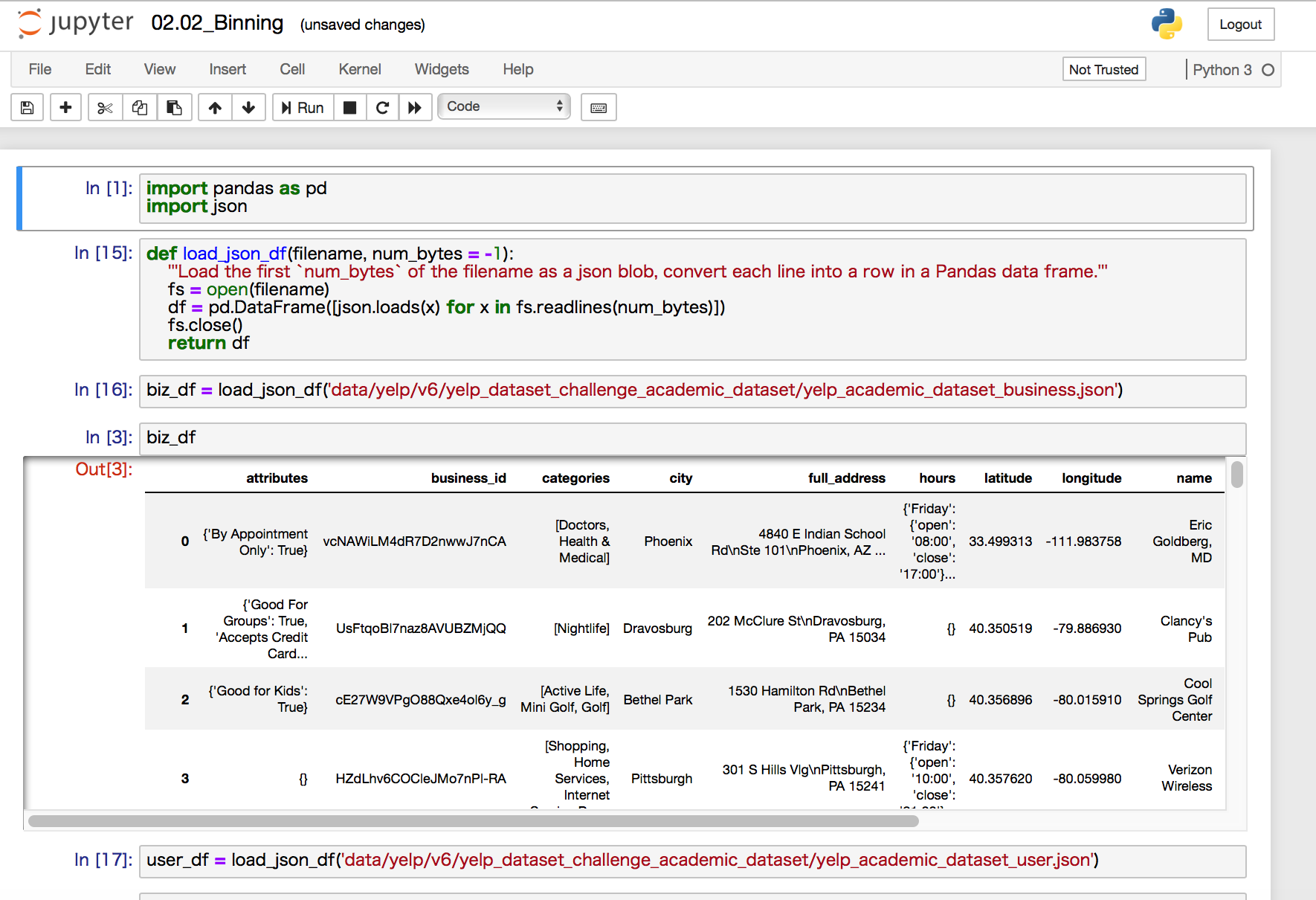This screenshot has height=900, width=1316.
Task: Click the biz_df load_json_df assignment cell
Action: click(x=692, y=390)
